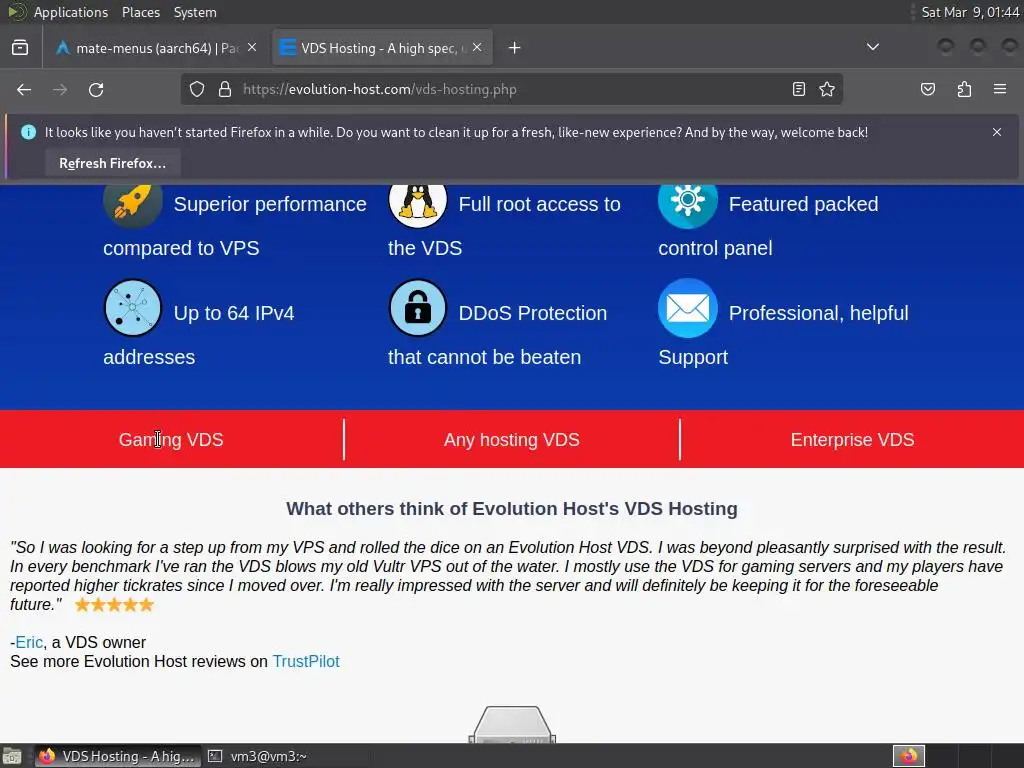Screen dimensions: 1024x768
Task: Switch to mate-menus (aarch64) tab
Action: [x=157, y=48]
